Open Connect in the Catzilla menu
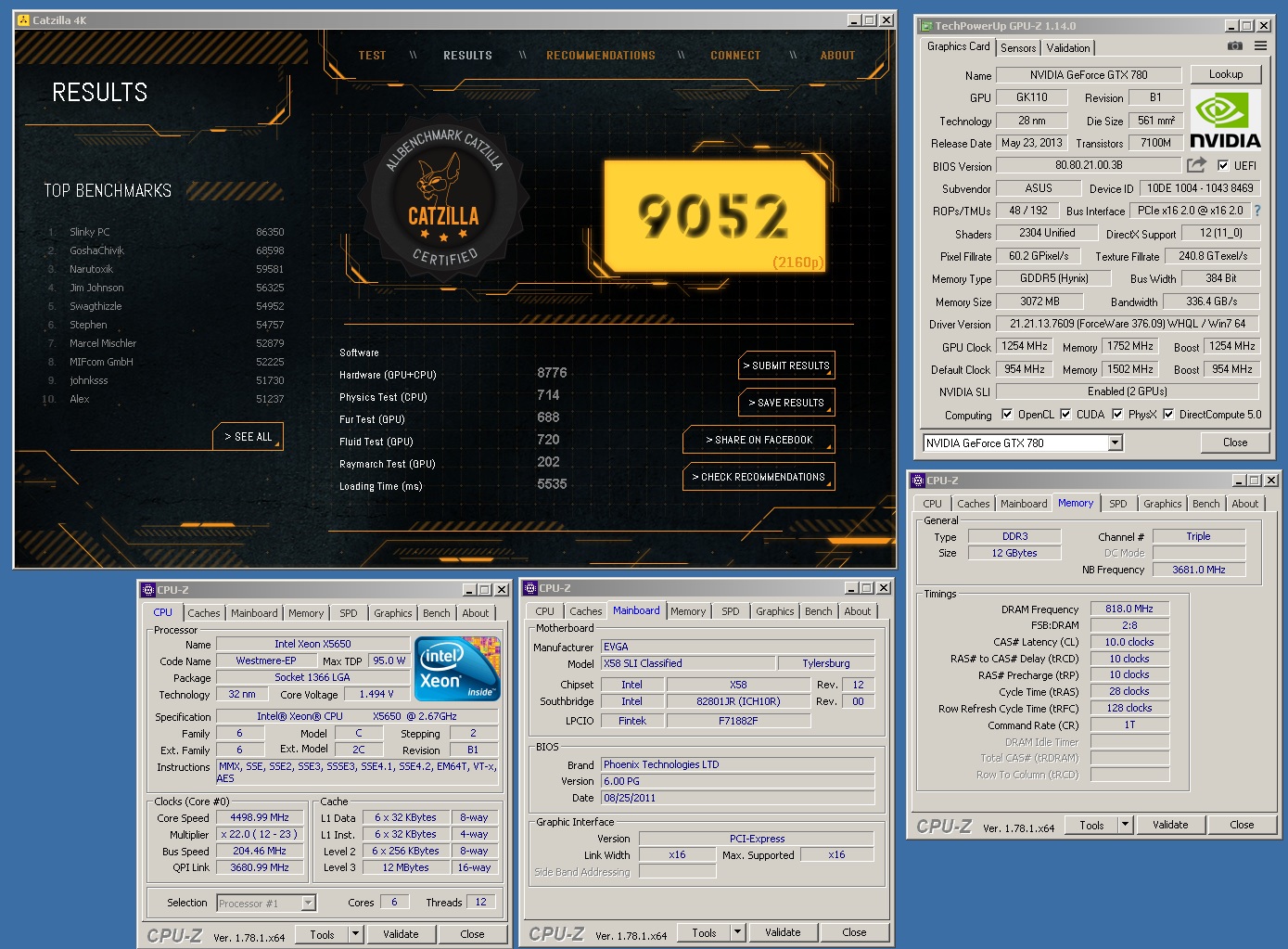1288x949 pixels. point(735,56)
